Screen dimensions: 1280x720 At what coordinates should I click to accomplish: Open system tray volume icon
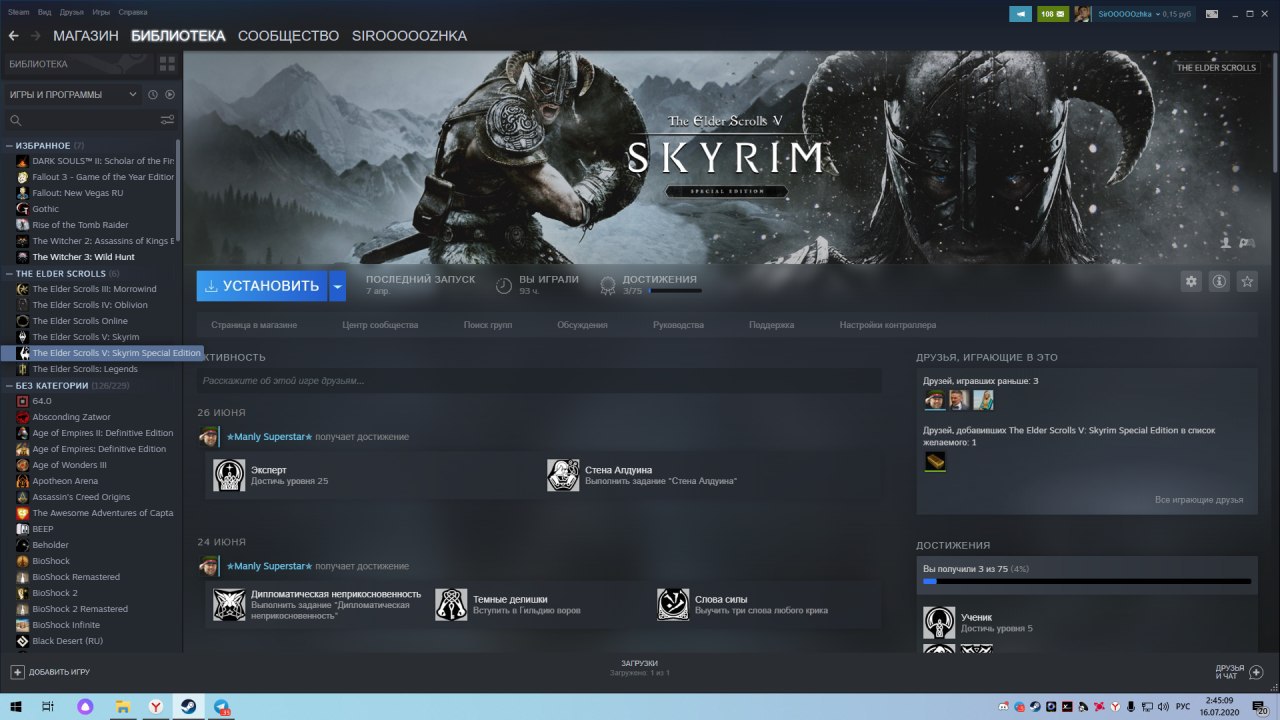pos(1163,706)
